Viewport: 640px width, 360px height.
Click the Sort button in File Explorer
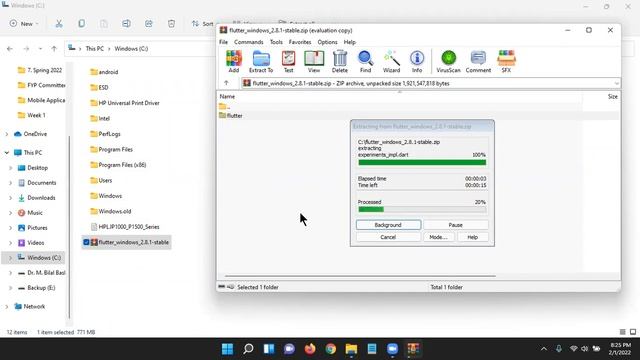click(x=203, y=24)
